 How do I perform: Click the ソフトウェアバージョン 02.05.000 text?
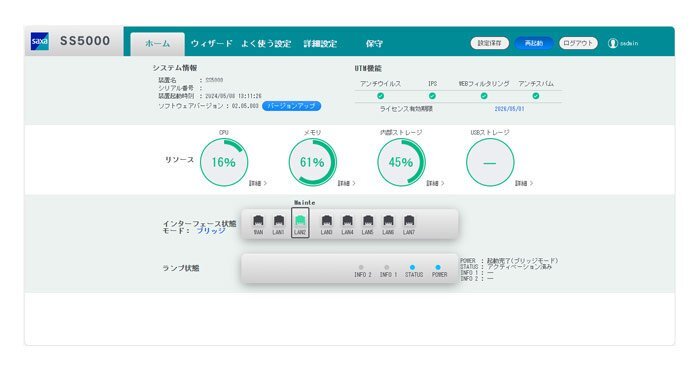(208, 106)
